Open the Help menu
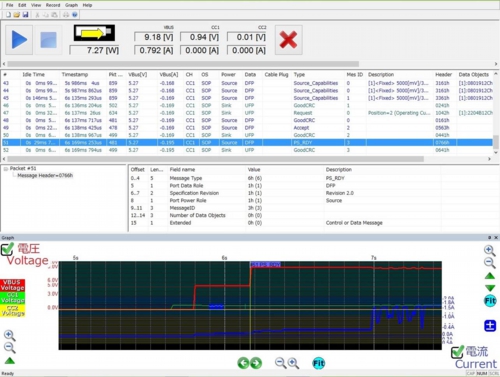The height and width of the screenshot is (377, 500). 87,5
